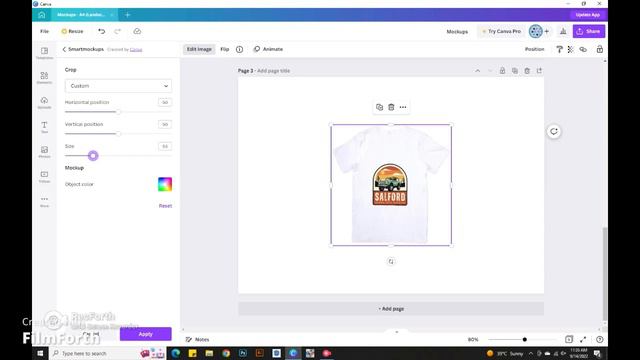Enter fullscreen presentation mode

point(583,339)
